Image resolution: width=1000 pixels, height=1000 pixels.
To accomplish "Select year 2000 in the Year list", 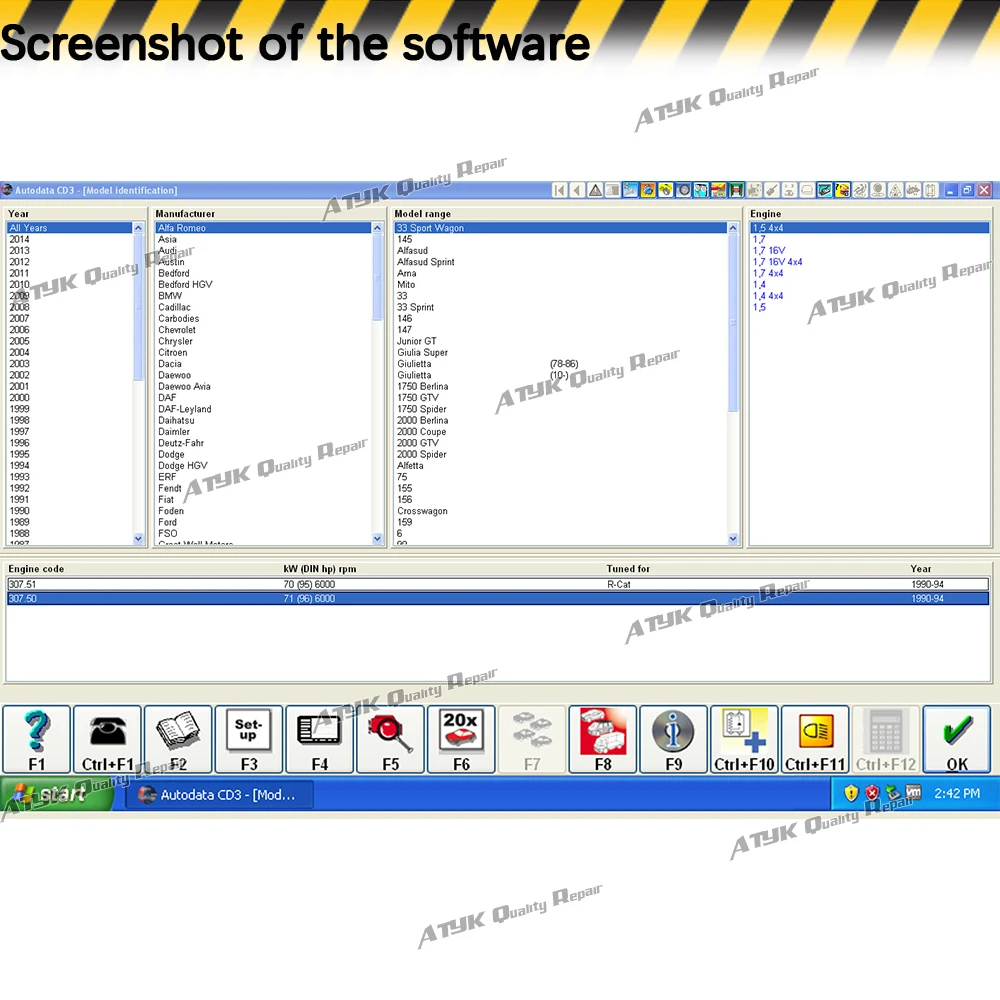I will coord(69,397).
